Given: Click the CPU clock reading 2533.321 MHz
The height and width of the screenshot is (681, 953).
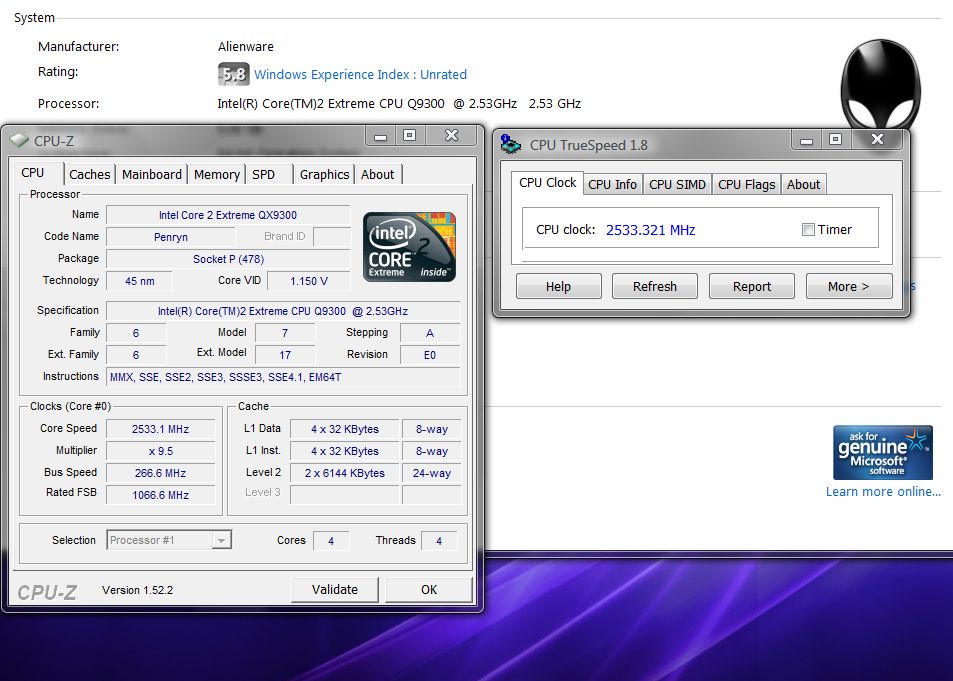Looking at the screenshot, I should 650,230.
